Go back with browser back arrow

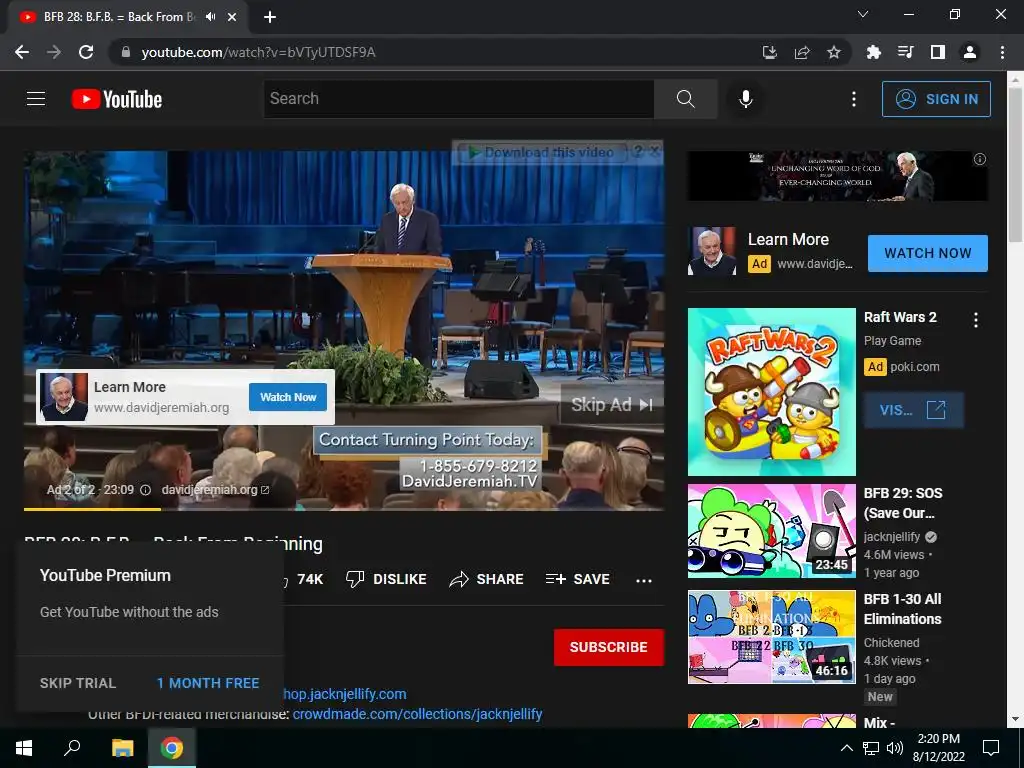pos(22,52)
